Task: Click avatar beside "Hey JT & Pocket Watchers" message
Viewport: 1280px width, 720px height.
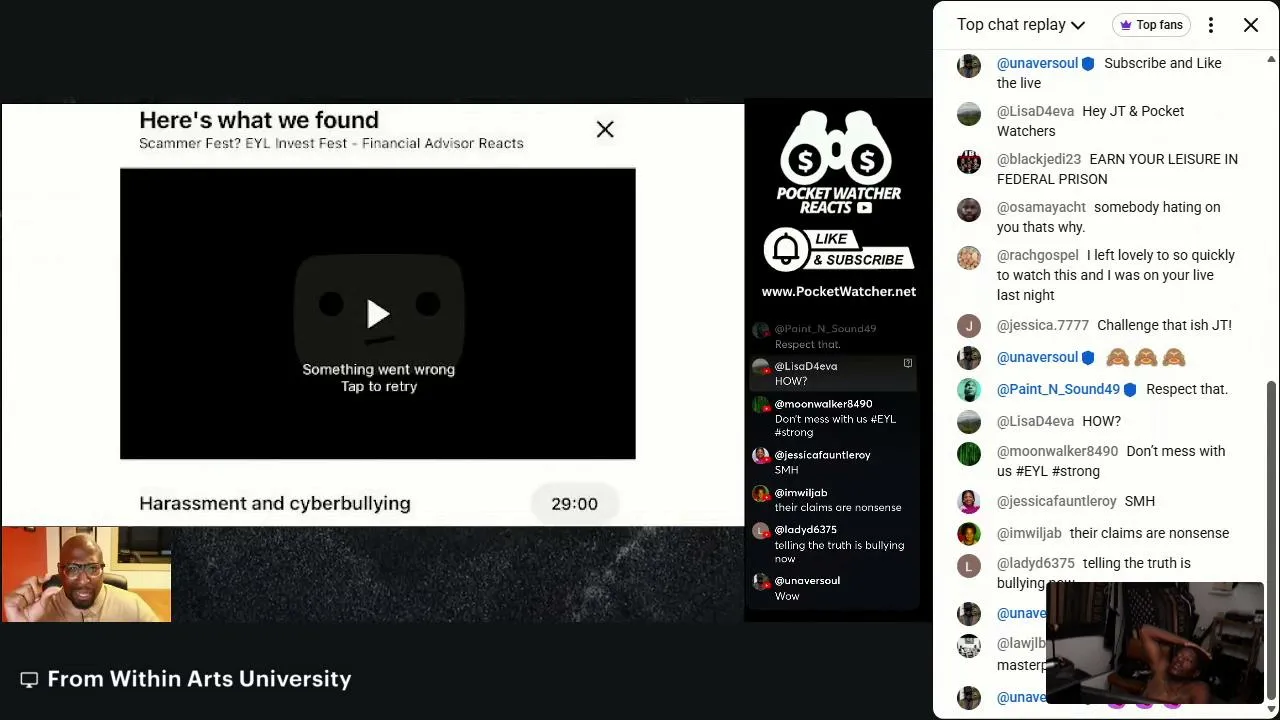Action: coord(969,113)
